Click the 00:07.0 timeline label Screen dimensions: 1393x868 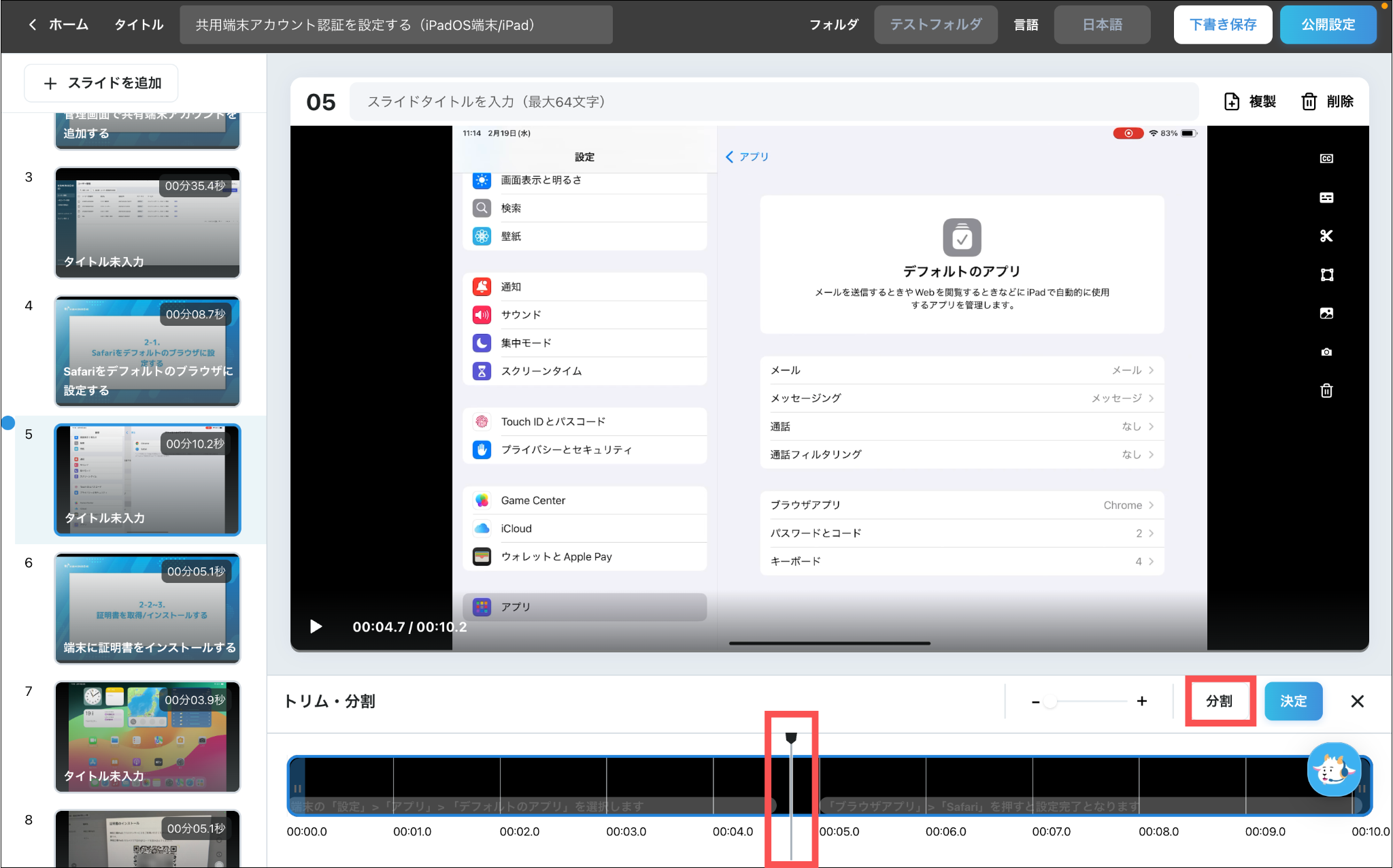1051,832
